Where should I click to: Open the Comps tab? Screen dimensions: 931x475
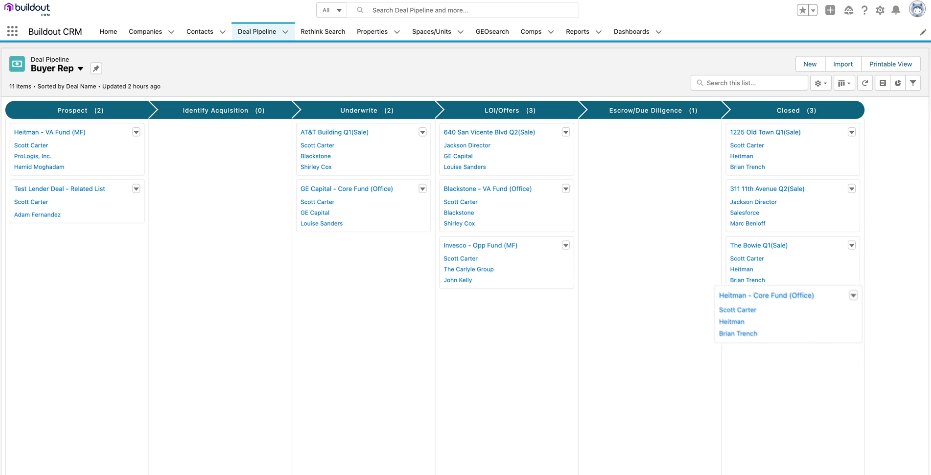(531, 32)
